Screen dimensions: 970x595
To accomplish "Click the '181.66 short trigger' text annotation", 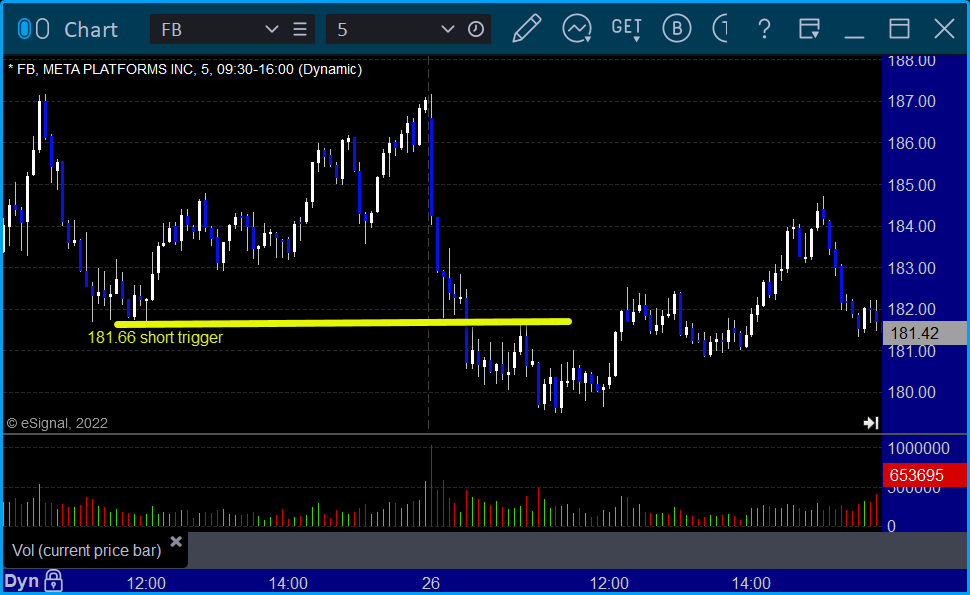I will [155, 338].
